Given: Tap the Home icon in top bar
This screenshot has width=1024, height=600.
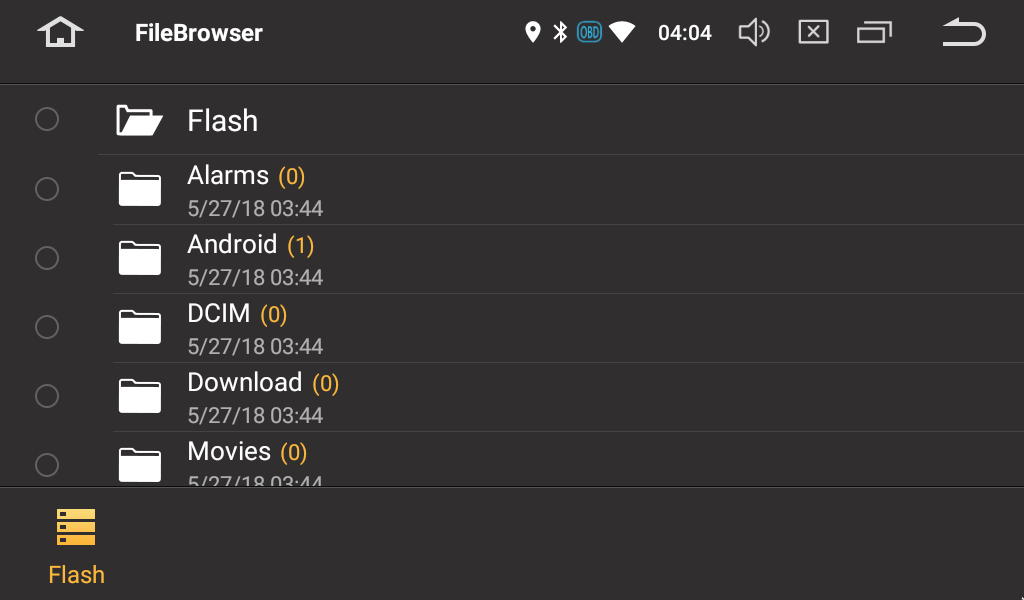Looking at the screenshot, I should pos(60,33).
